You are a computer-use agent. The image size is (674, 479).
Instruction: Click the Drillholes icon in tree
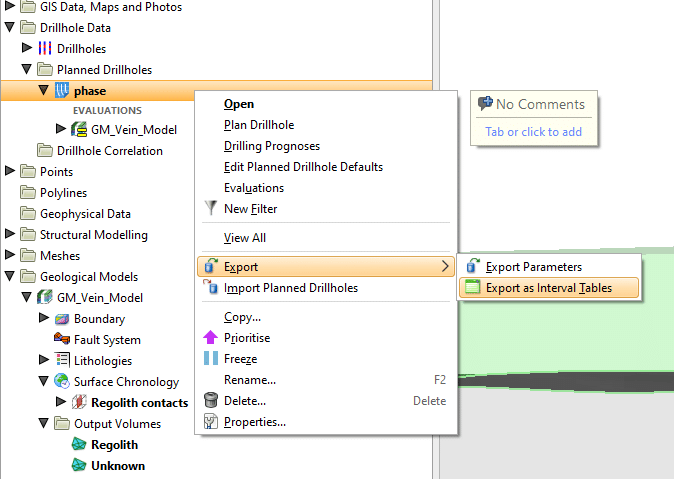click(x=45, y=48)
